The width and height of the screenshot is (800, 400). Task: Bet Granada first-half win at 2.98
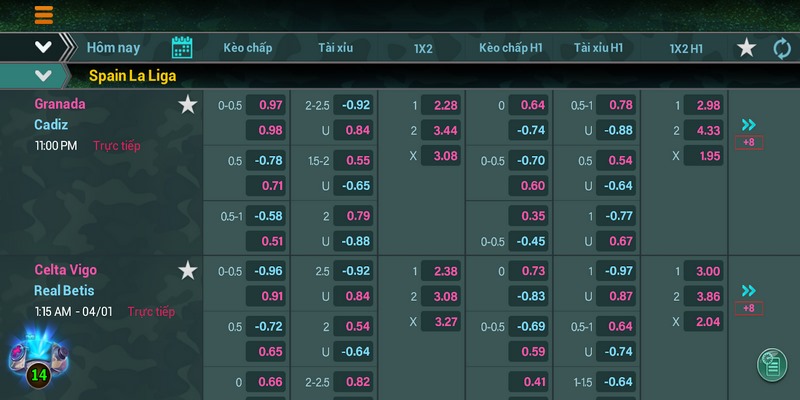[x=704, y=105]
